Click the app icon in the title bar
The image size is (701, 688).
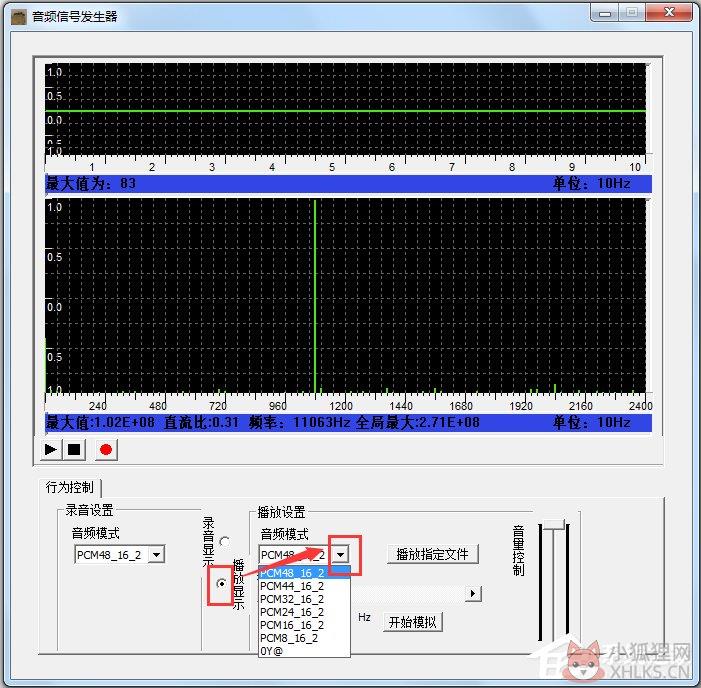pyautogui.click(x=18, y=17)
